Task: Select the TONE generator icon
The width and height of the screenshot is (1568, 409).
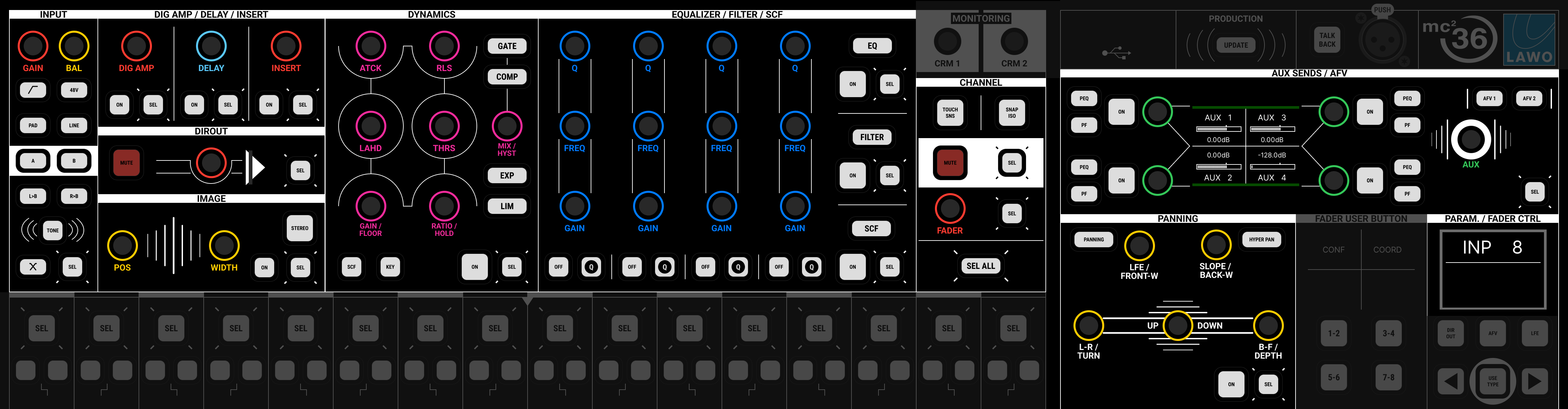Action: (x=52, y=230)
